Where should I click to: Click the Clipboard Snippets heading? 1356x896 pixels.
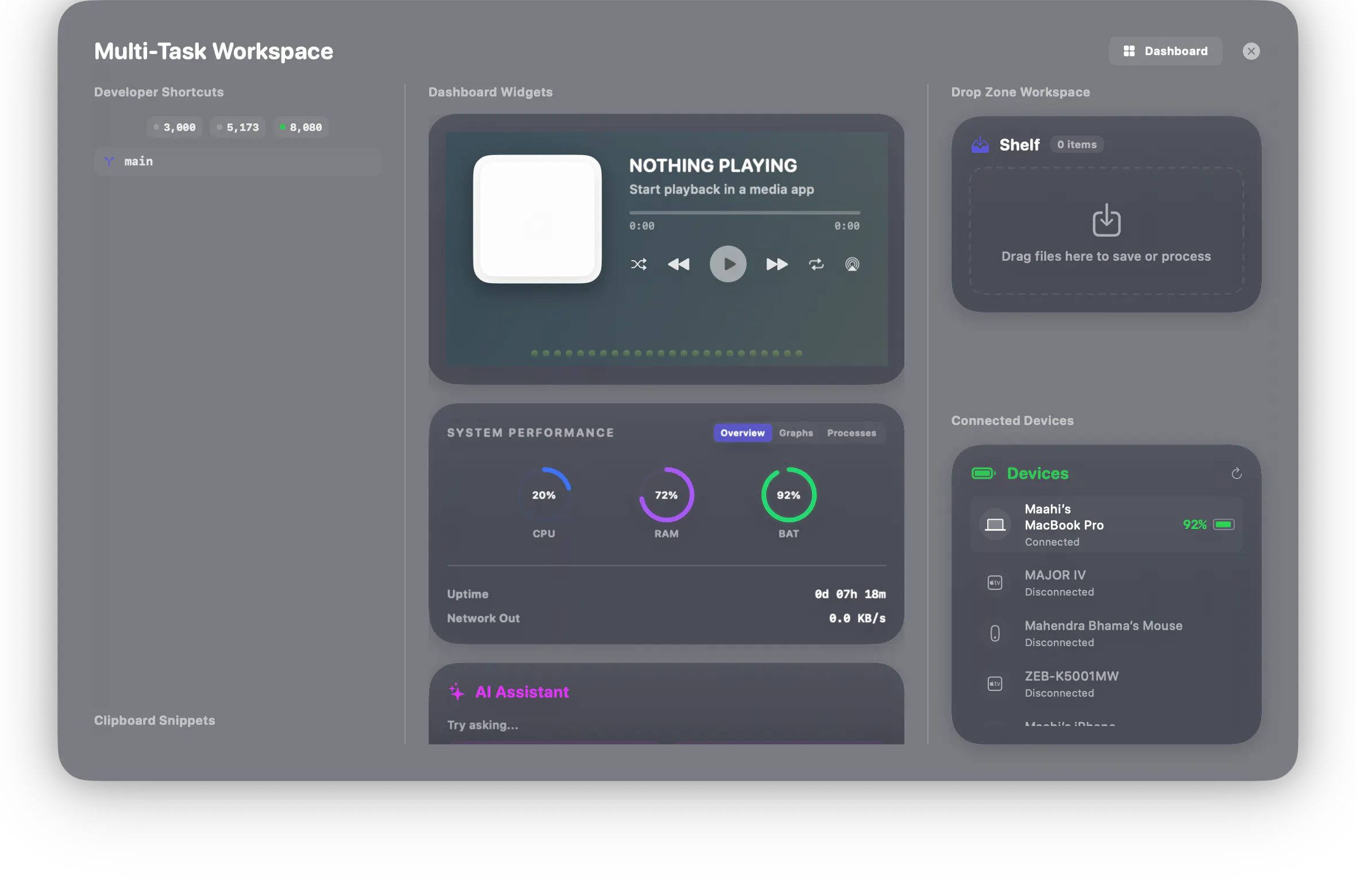click(155, 720)
